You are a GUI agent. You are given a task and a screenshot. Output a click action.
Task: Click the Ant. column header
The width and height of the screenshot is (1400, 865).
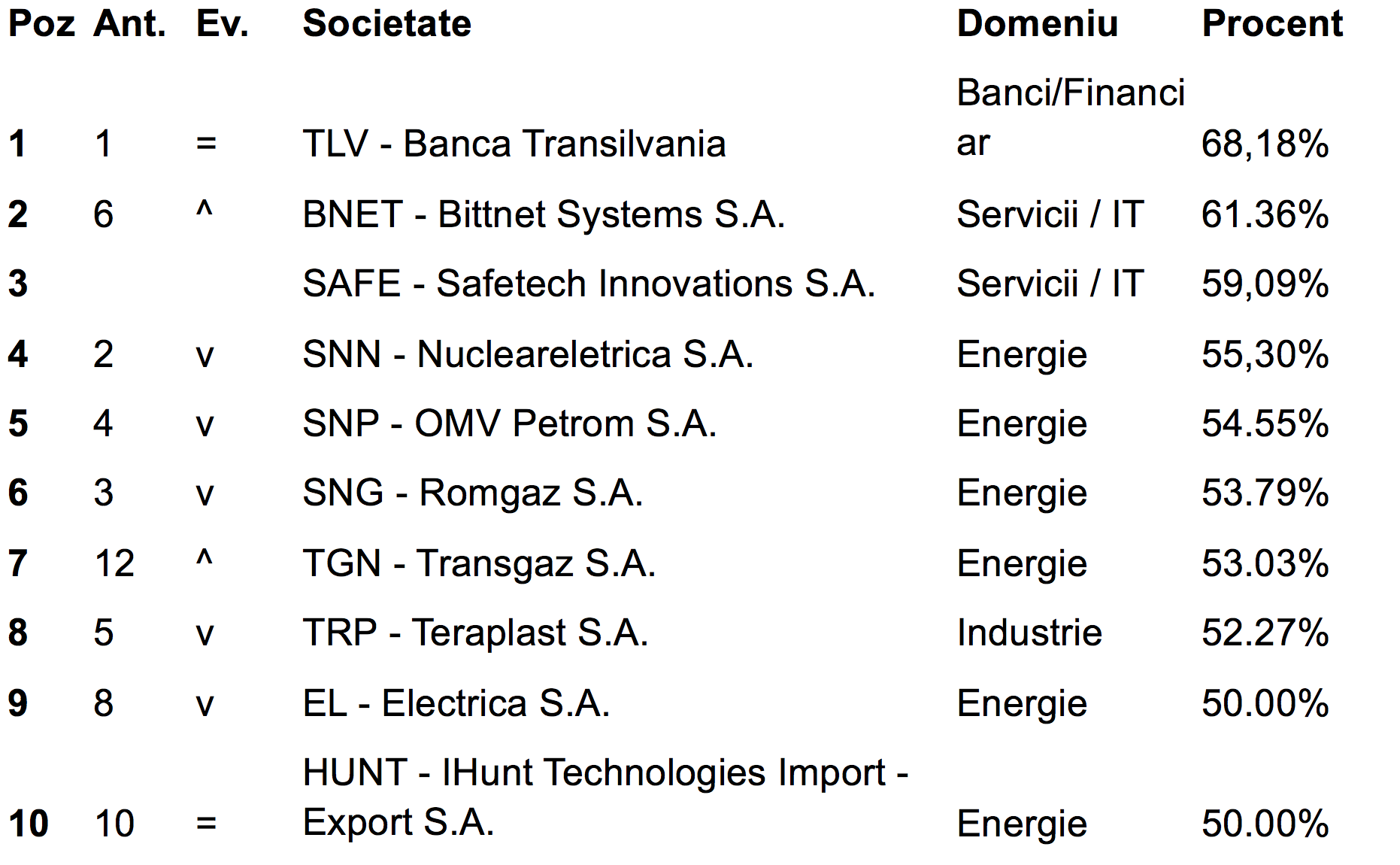point(130,23)
